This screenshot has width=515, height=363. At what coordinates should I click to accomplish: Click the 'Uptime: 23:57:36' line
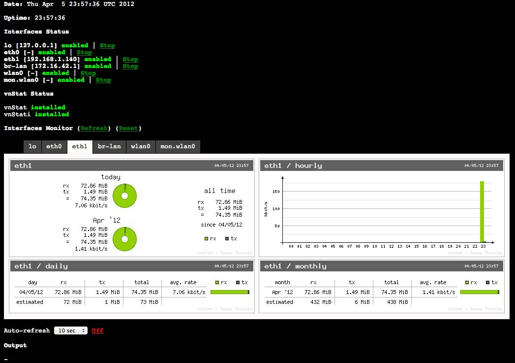coord(34,18)
